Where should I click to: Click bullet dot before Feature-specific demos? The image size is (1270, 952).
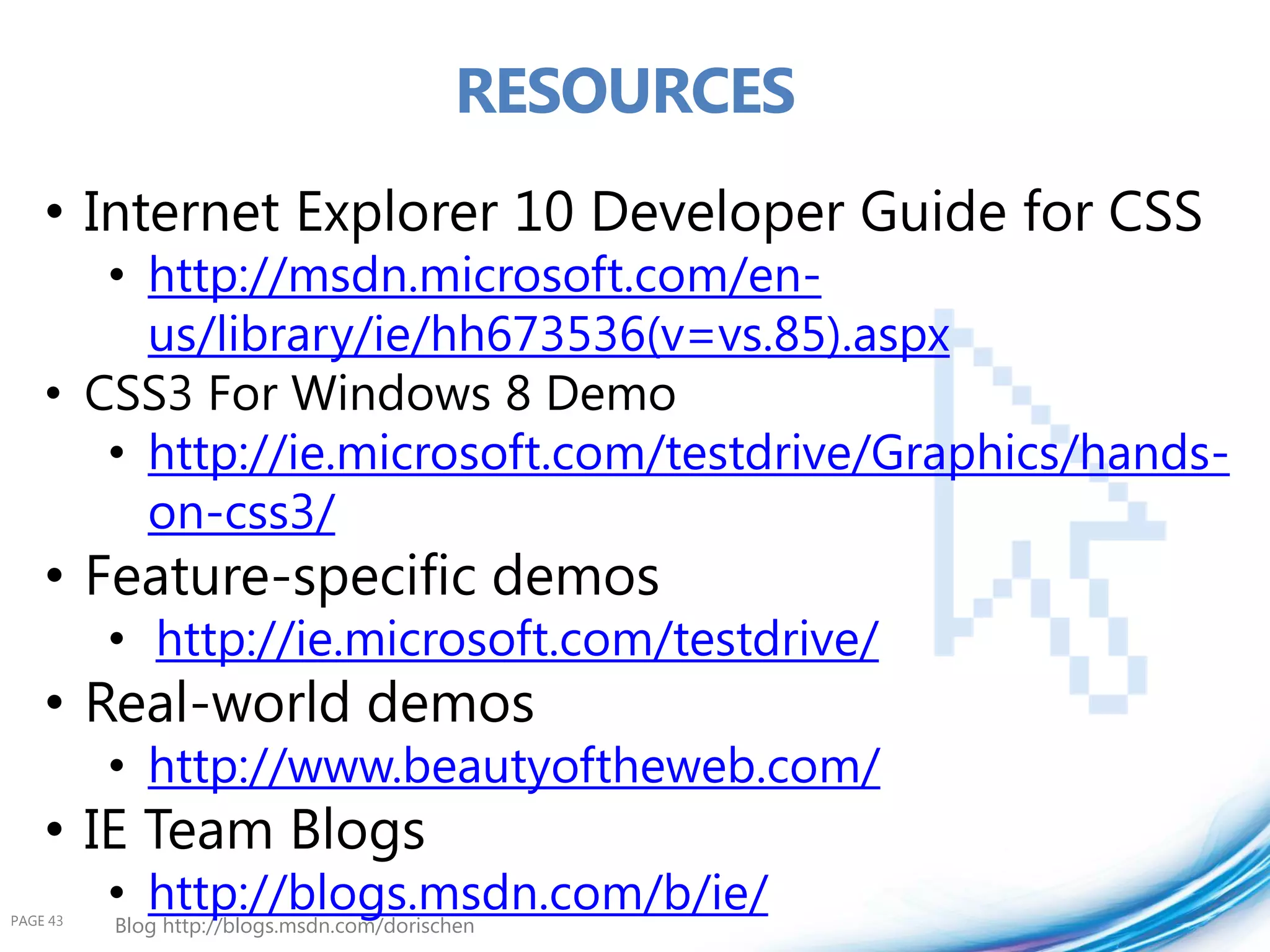click(x=55, y=576)
